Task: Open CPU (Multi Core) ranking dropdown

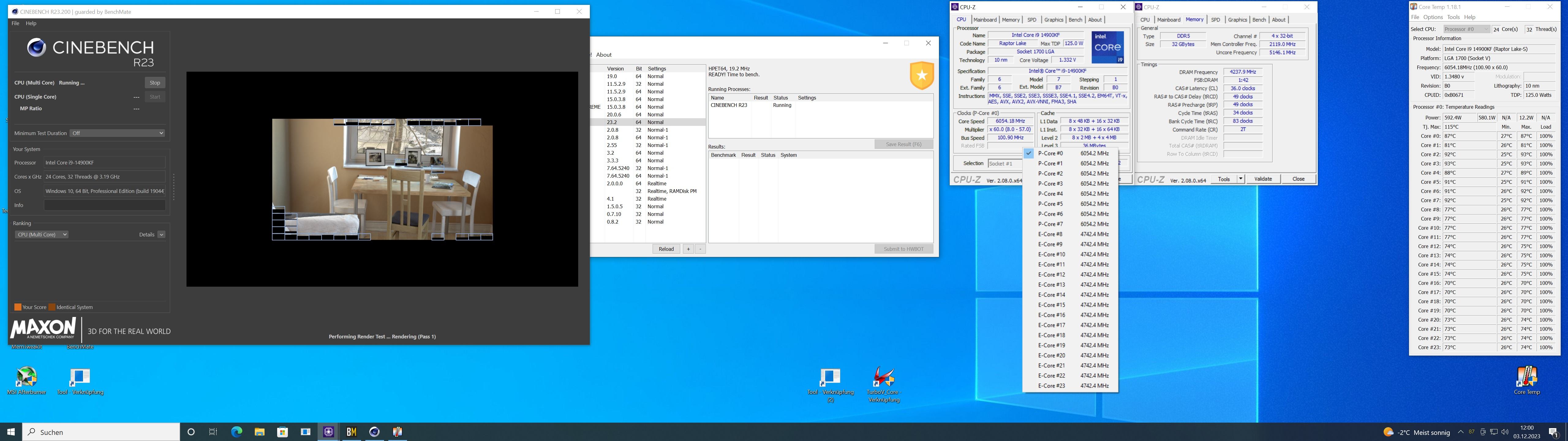Action: click(x=41, y=235)
